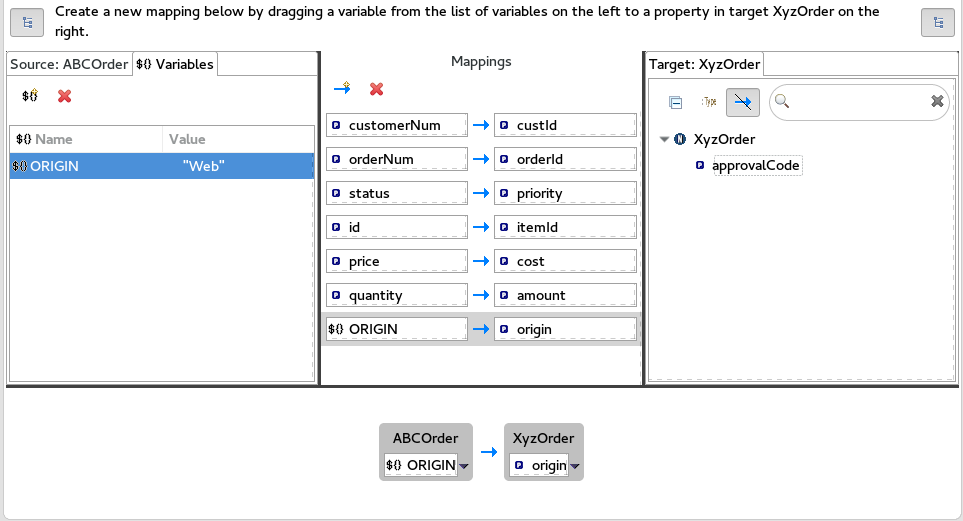Viewport: 963px width, 521px height.
Task: Select the Variables tab
Action: (x=175, y=64)
